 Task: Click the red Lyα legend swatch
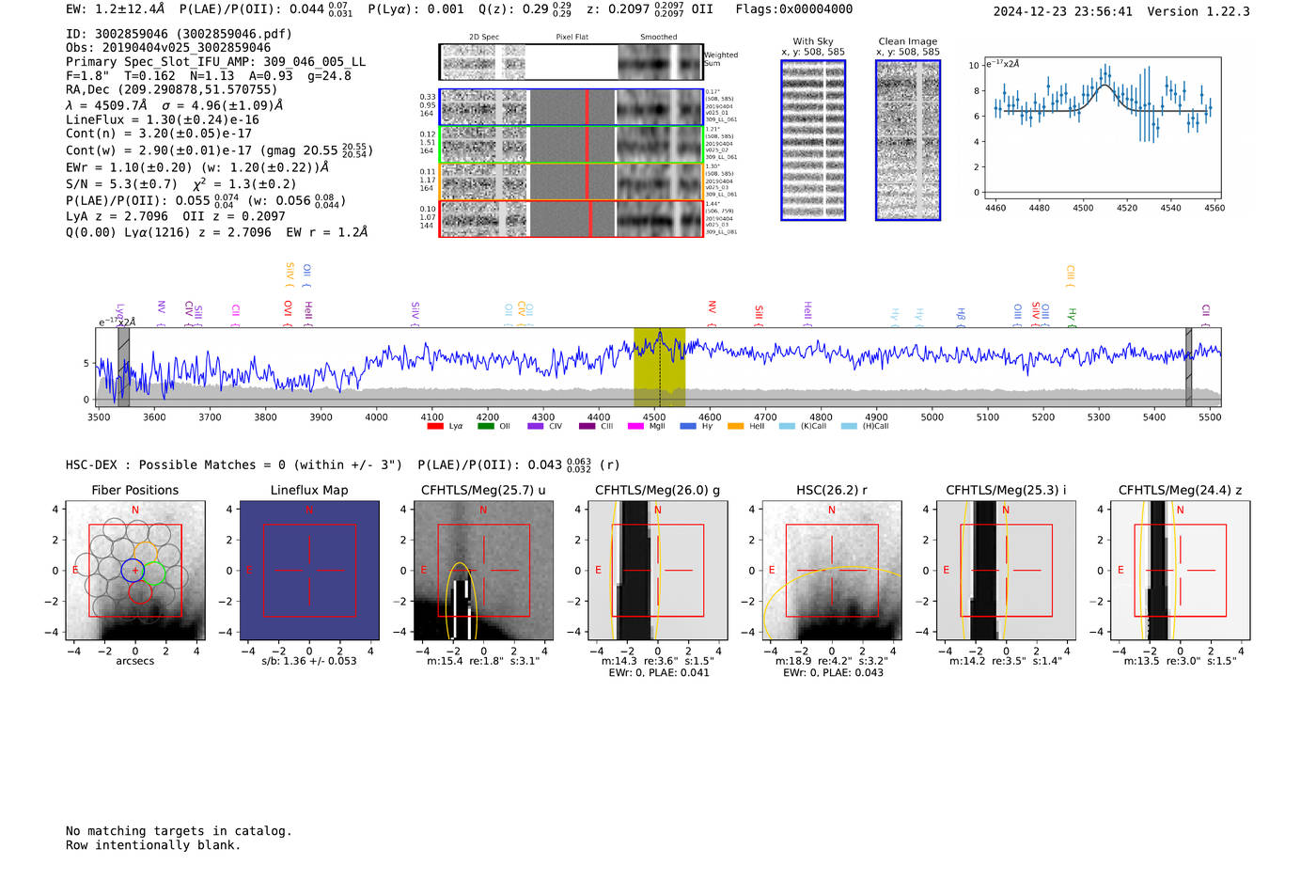(434, 426)
